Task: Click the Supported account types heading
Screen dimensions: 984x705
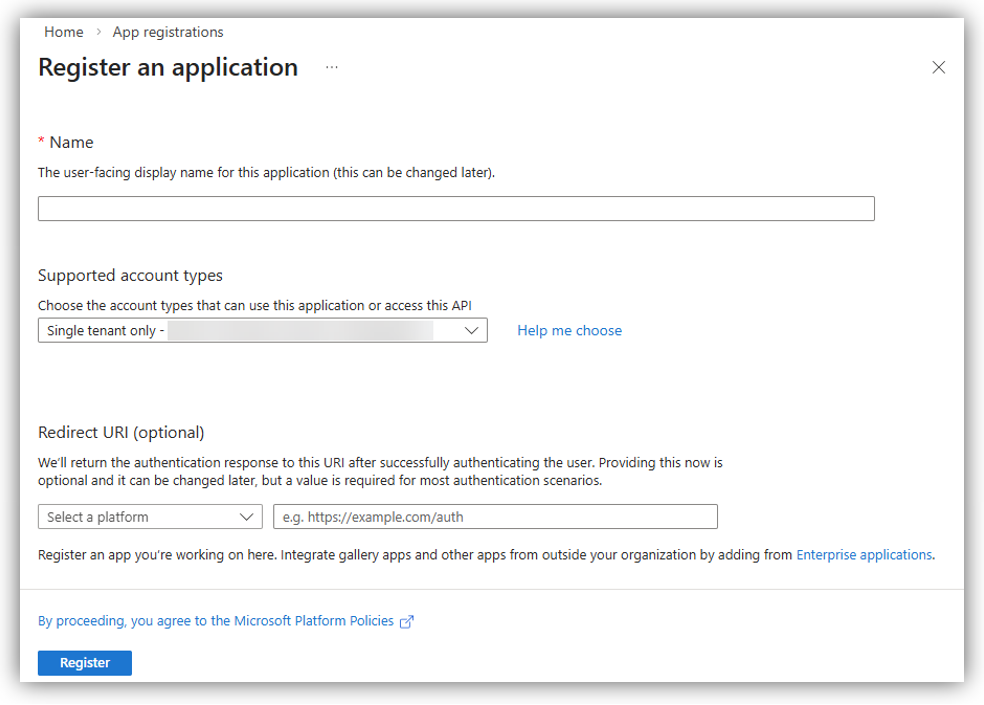Action: pos(130,275)
